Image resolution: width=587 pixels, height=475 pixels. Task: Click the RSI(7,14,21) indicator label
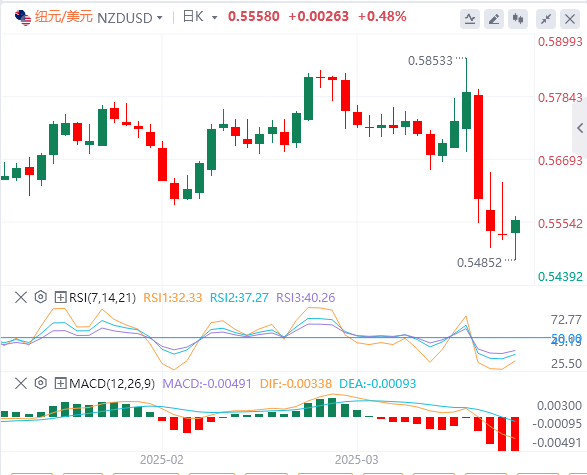[102, 298]
